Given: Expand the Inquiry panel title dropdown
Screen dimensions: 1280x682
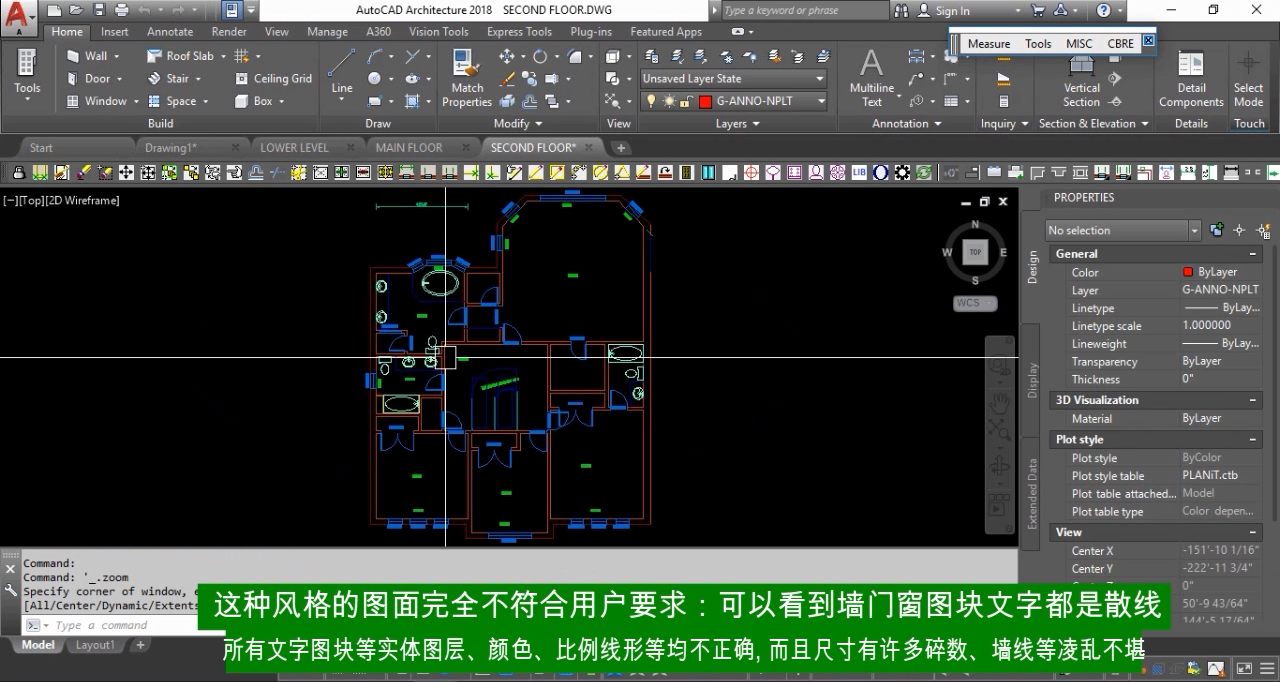Looking at the screenshot, I should point(1005,124).
